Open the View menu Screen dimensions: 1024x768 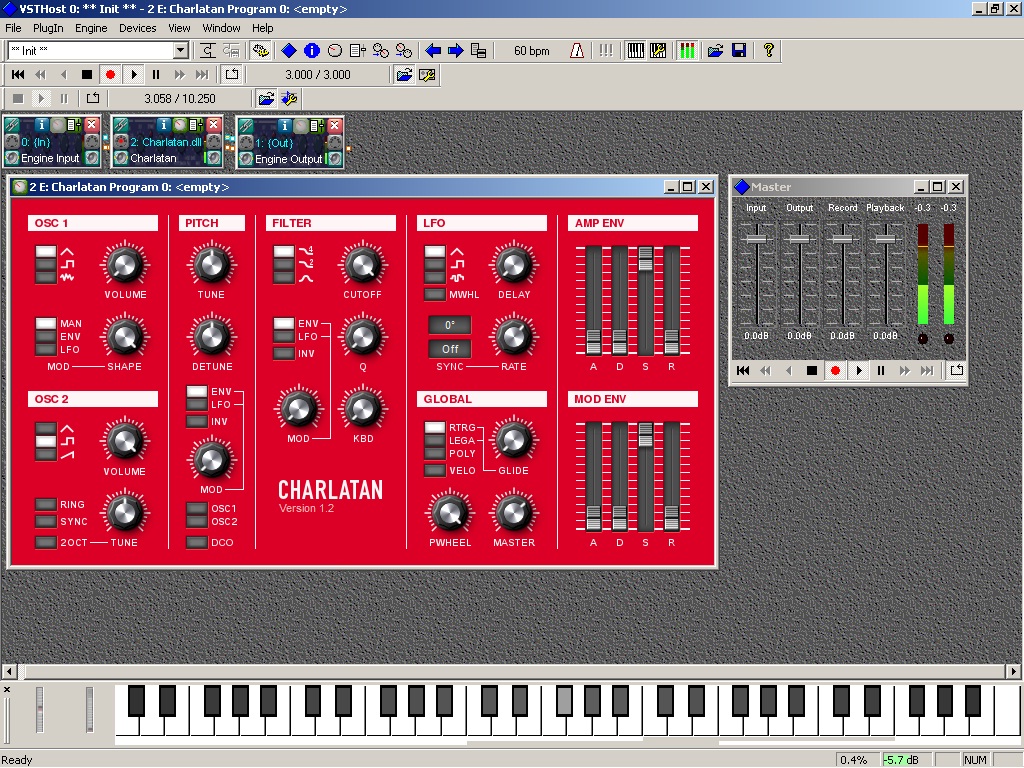tap(179, 28)
